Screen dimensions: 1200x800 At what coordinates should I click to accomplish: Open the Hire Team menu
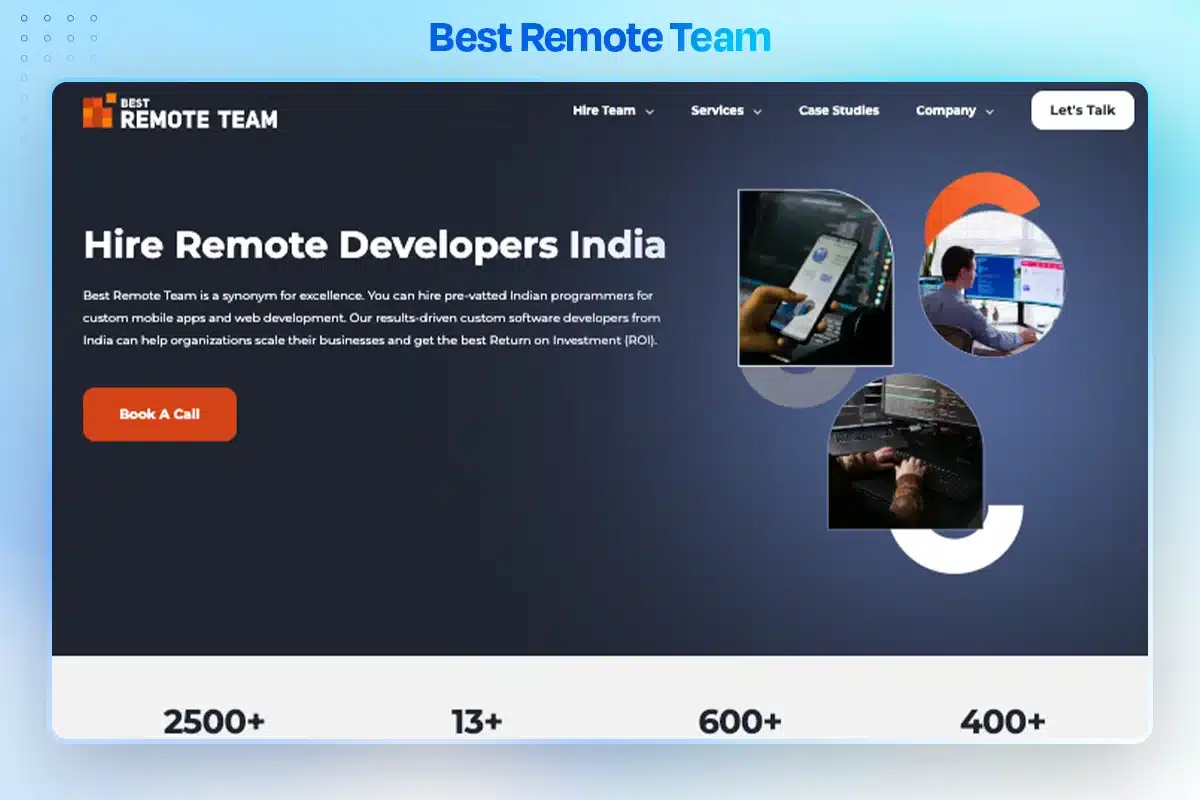click(604, 111)
